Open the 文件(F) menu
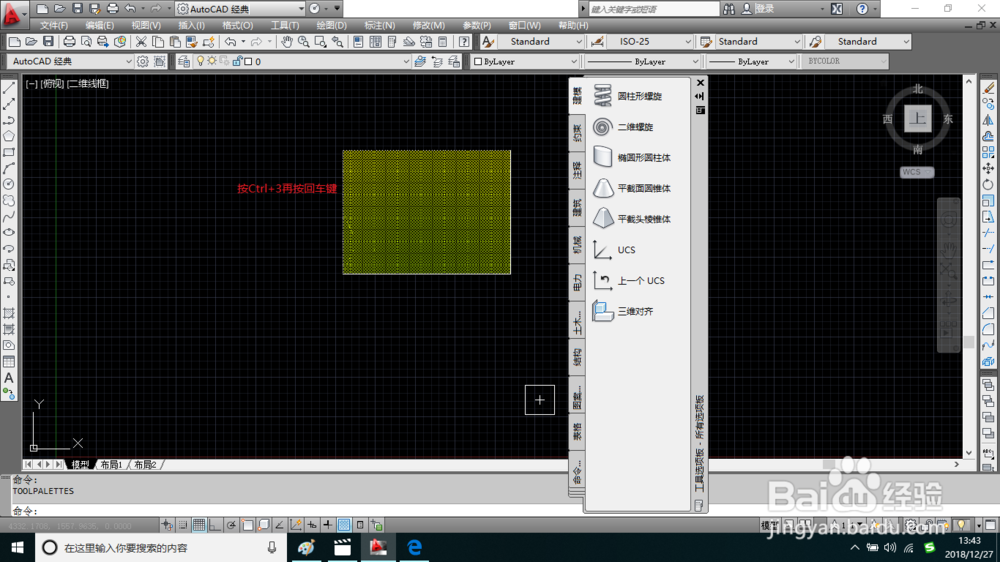This screenshot has width=1000, height=562. coord(54,26)
